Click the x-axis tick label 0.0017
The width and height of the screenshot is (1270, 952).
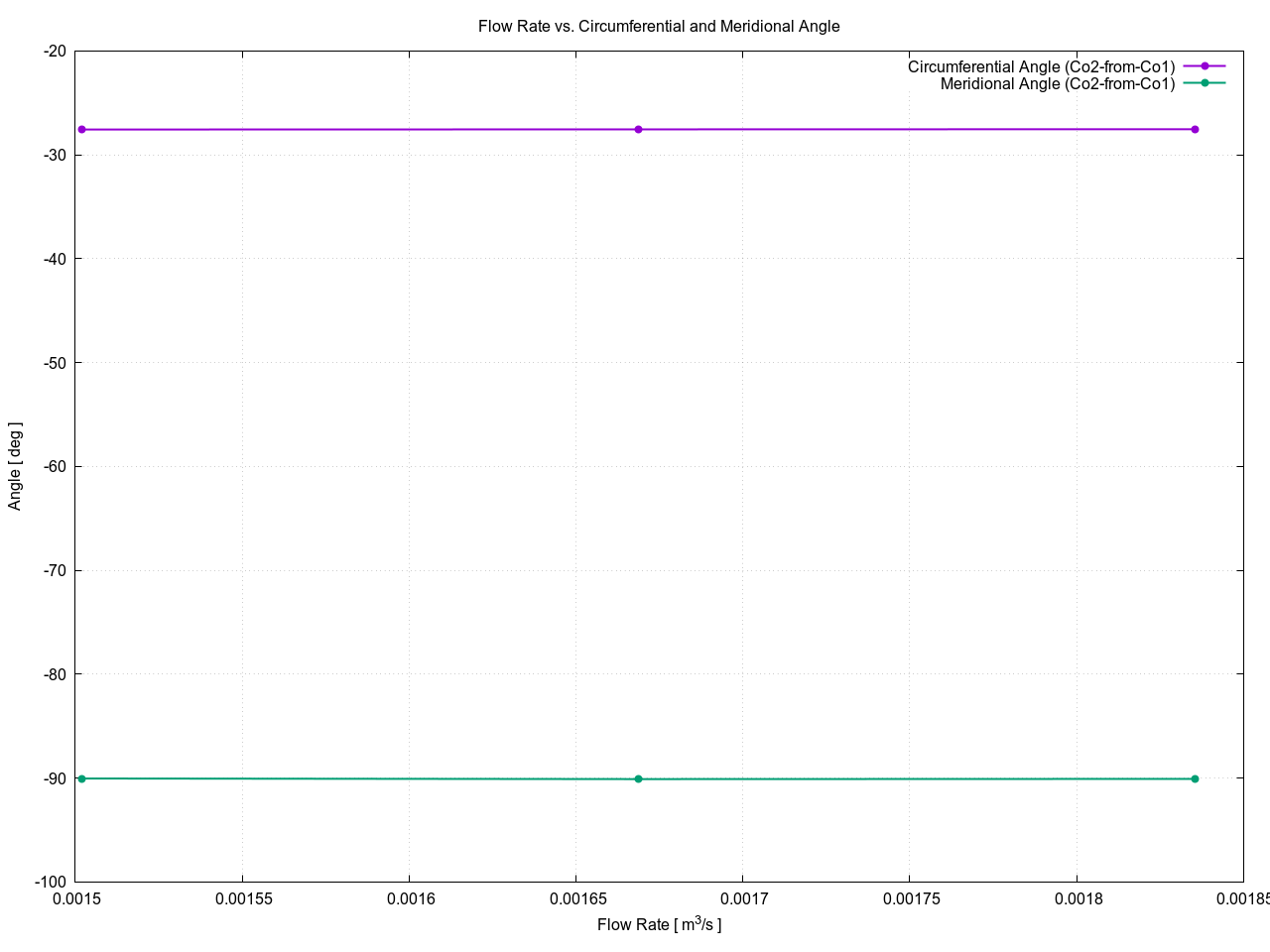[742, 899]
